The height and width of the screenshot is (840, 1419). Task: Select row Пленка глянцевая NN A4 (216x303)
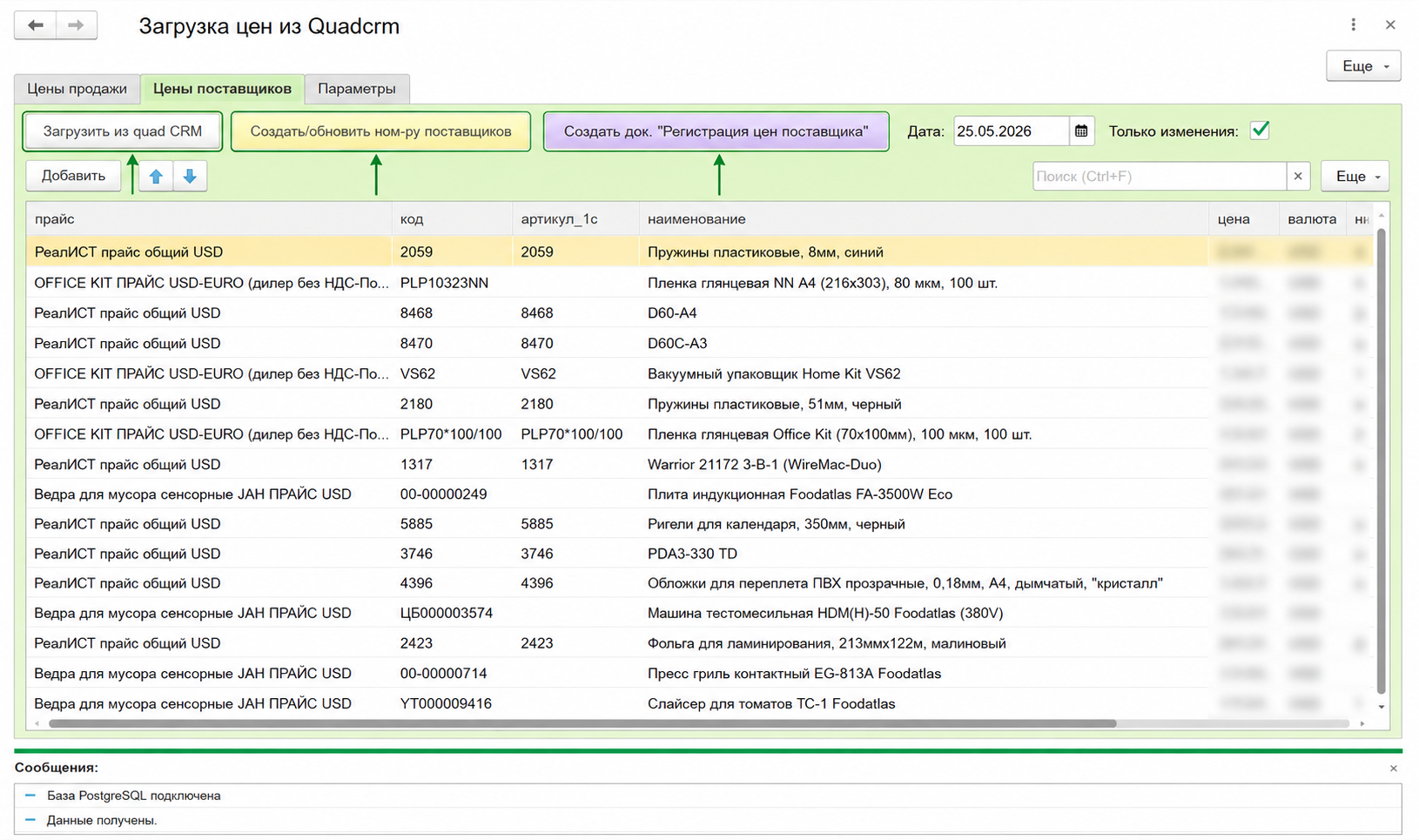700,283
